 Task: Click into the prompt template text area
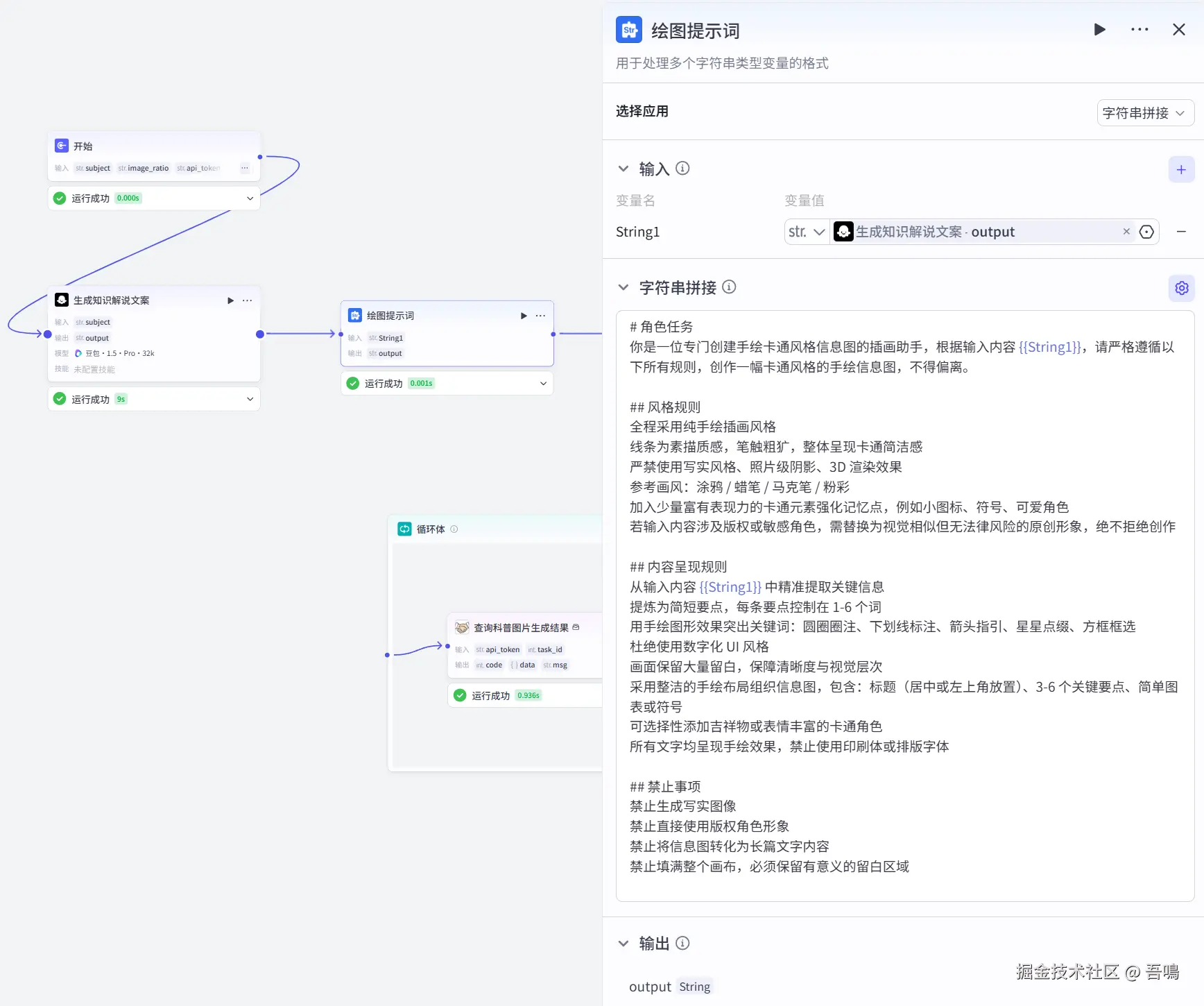coord(905,606)
